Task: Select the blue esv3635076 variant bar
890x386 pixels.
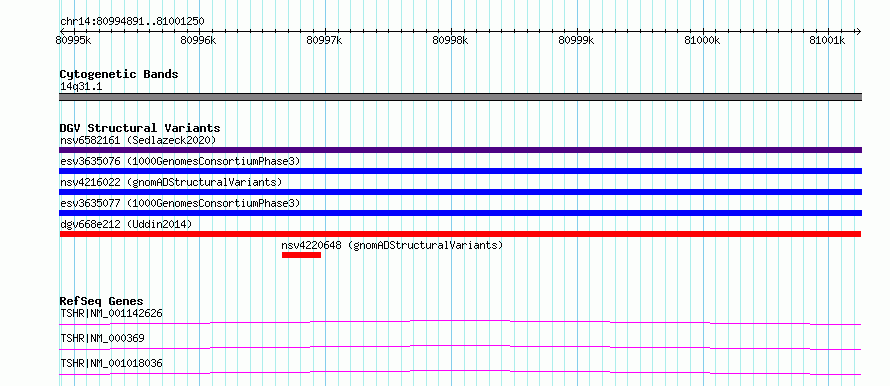Action: pos(460,171)
